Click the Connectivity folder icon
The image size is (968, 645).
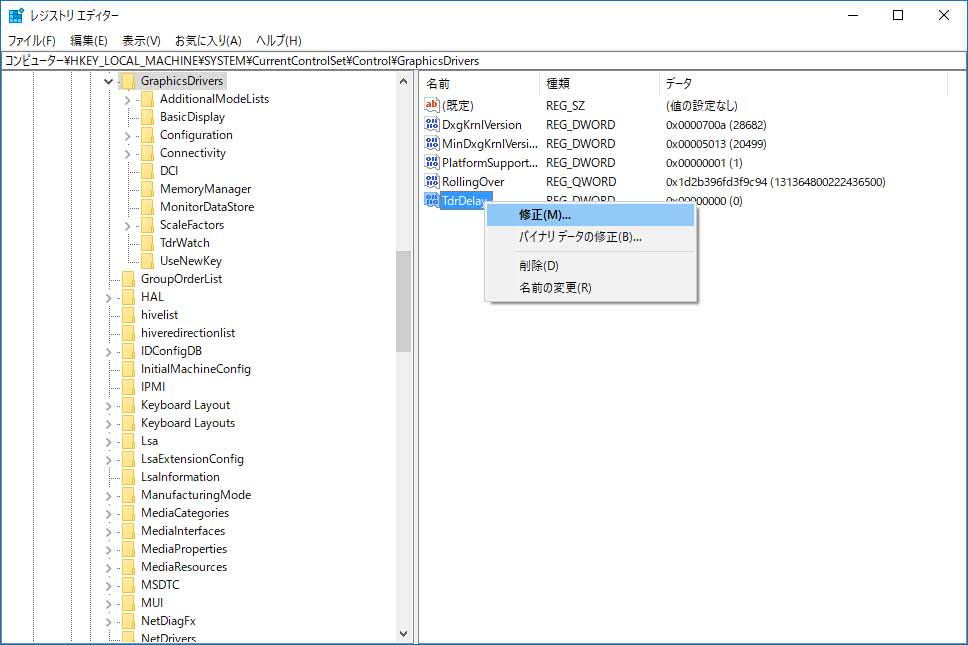click(x=147, y=152)
